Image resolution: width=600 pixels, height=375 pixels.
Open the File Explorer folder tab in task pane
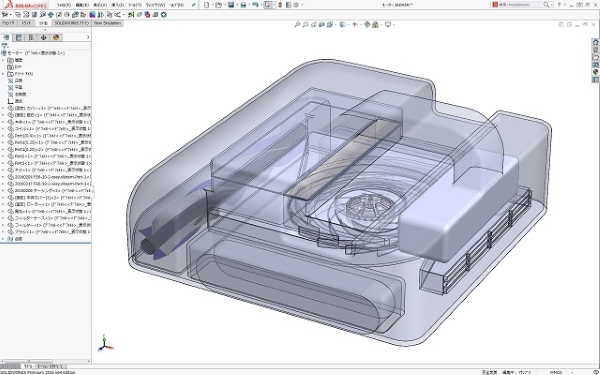point(595,57)
